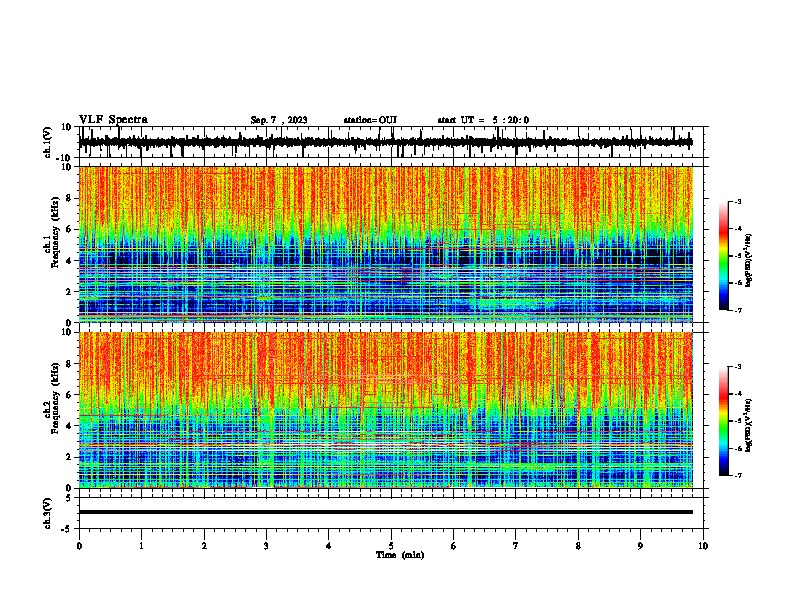Click inside the ch.1 spectrogram panel
The height and width of the screenshot is (612, 792).
coord(386,244)
